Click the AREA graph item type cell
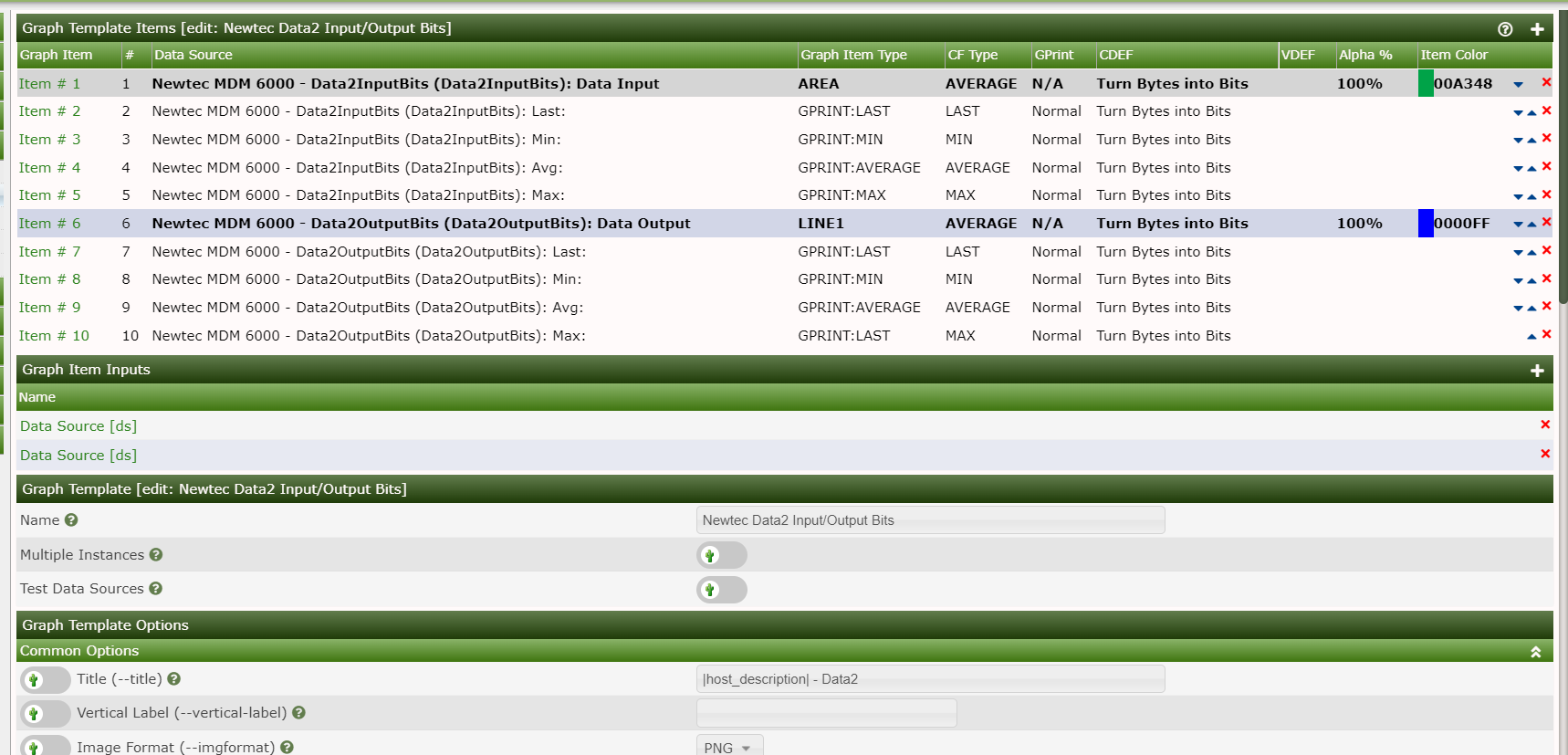The height and width of the screenshot is (755, 1568). click(819, 84)
